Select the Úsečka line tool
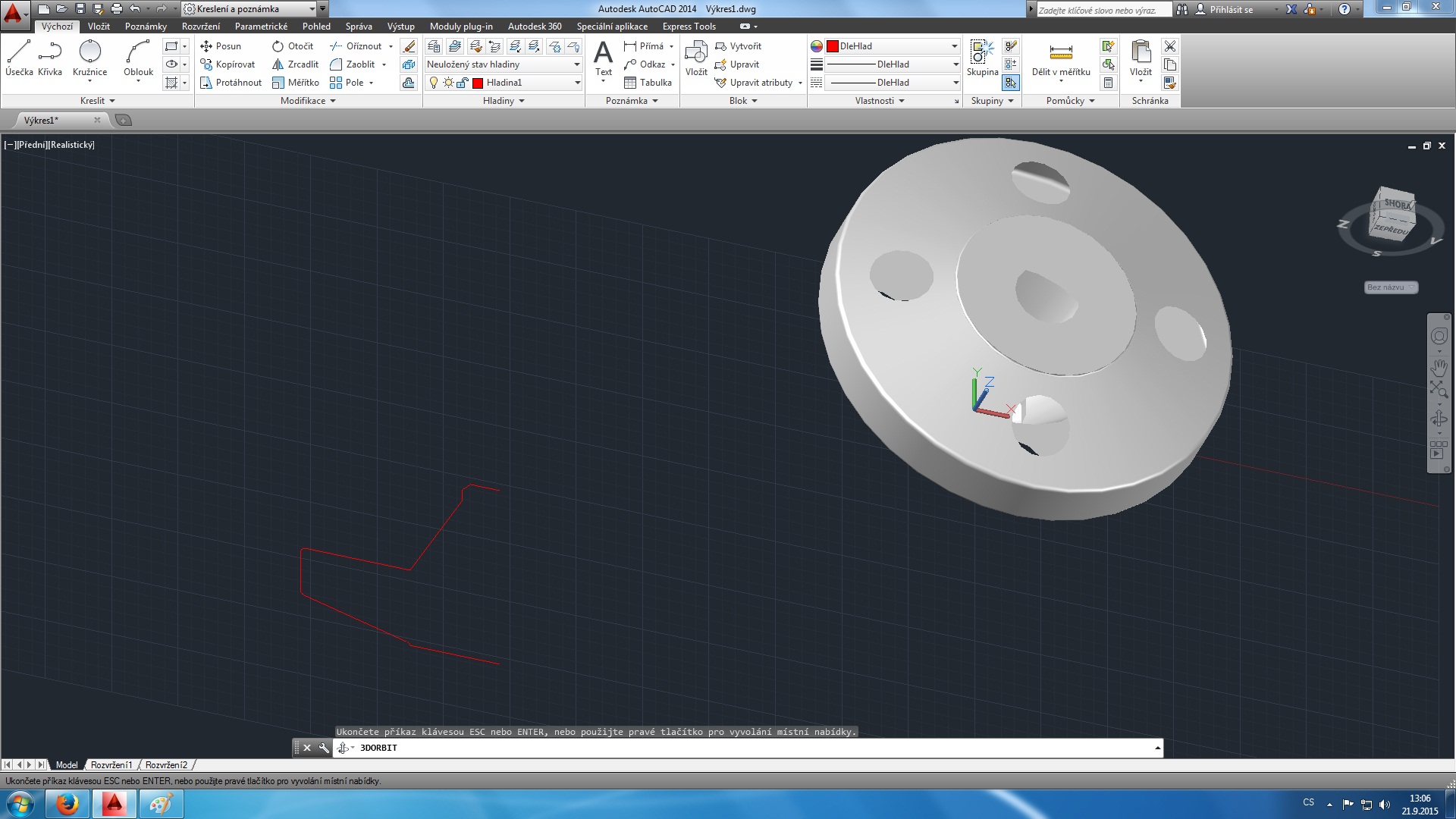 pos(19,58)
